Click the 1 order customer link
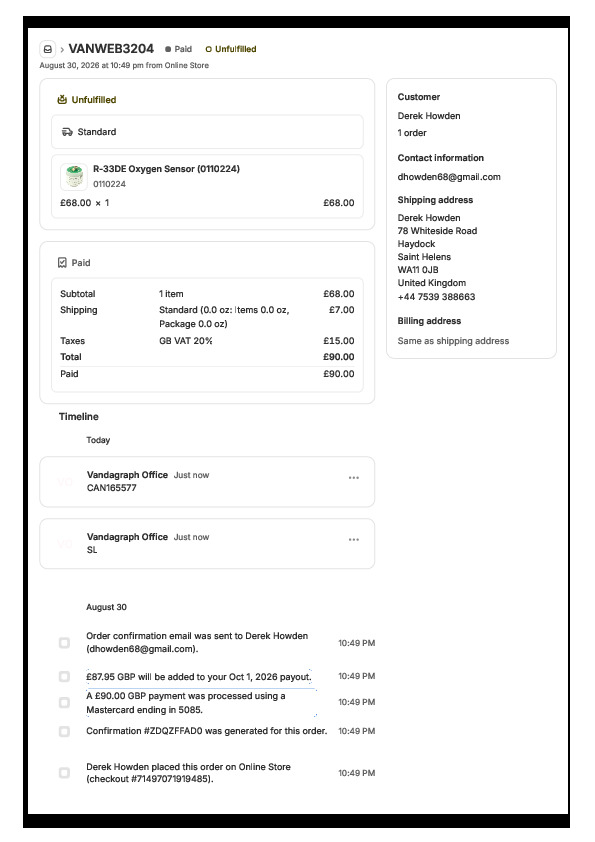The height and width of the screenshot is (842, 595). [412, 133]
